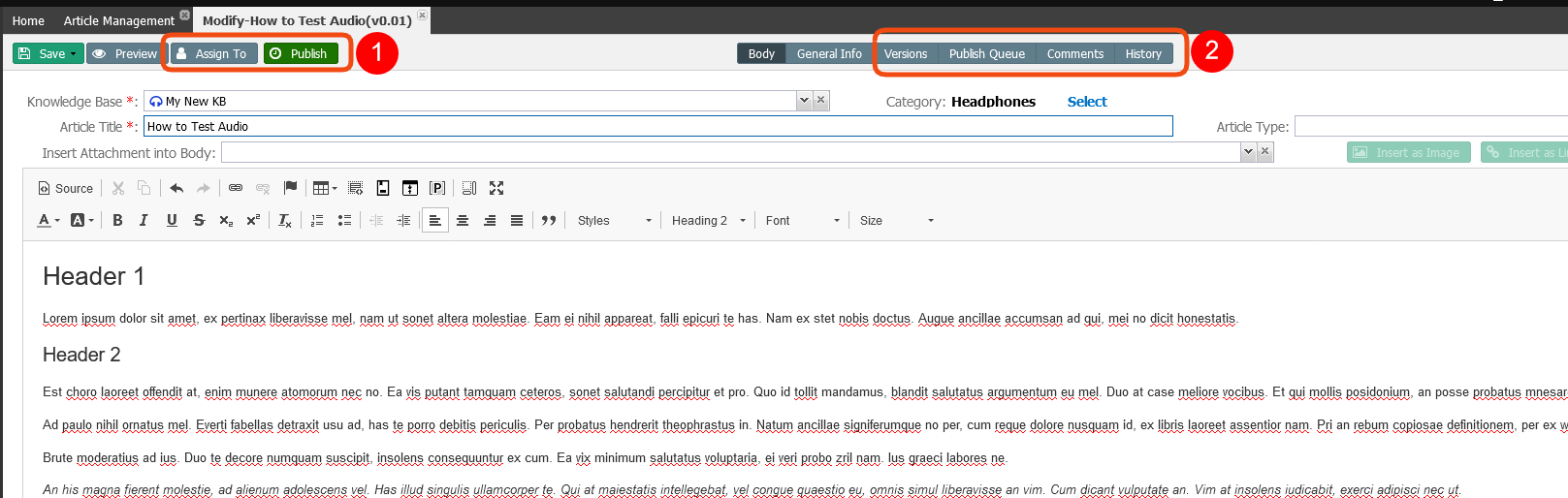This screenshot has height=498, width=1568.
Task: Click the Redo arrow icon
Action: pos(203,188)
